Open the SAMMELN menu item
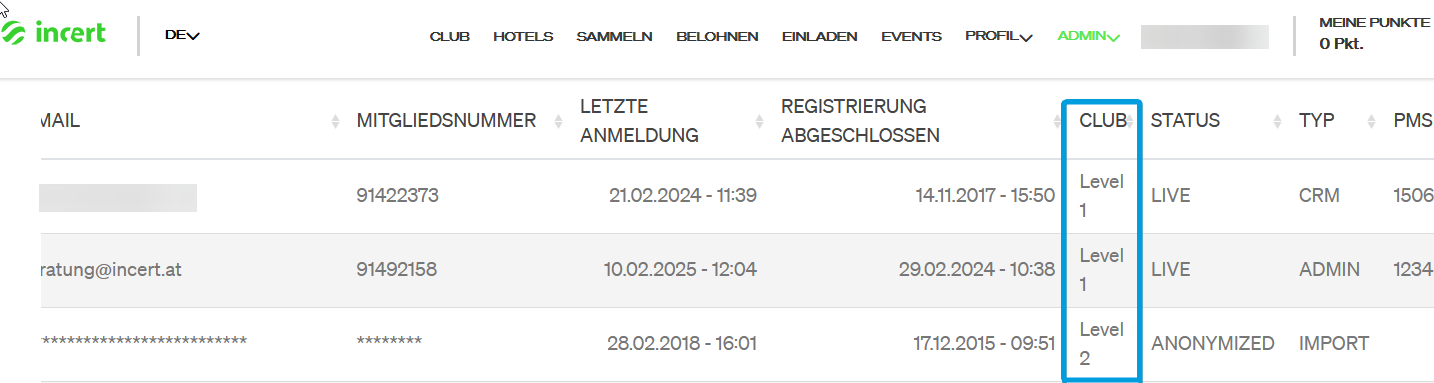This screenshot has height=383, width=1434. pos(614,36)
